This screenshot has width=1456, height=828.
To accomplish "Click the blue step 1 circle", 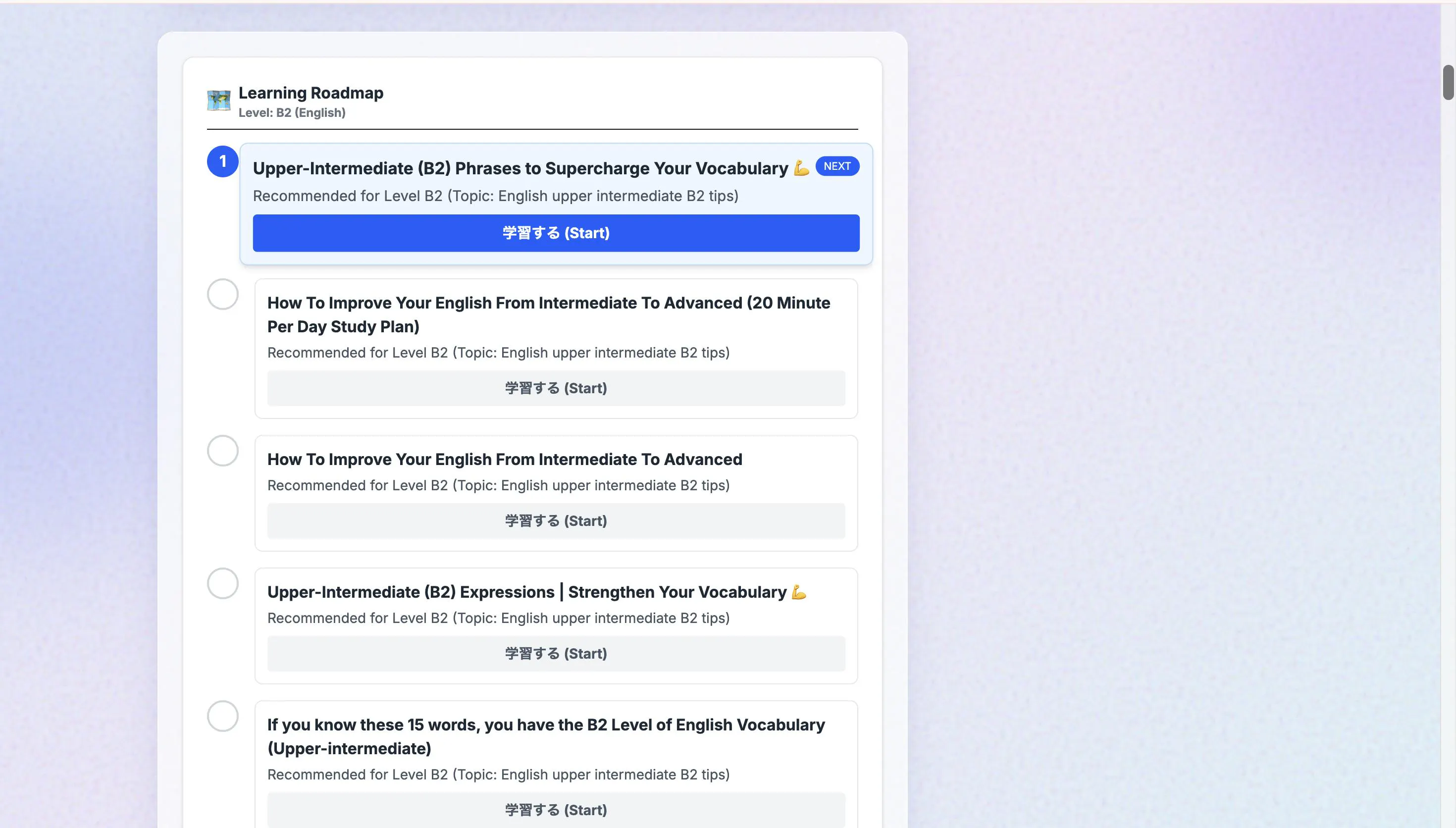I will point(222,161).
